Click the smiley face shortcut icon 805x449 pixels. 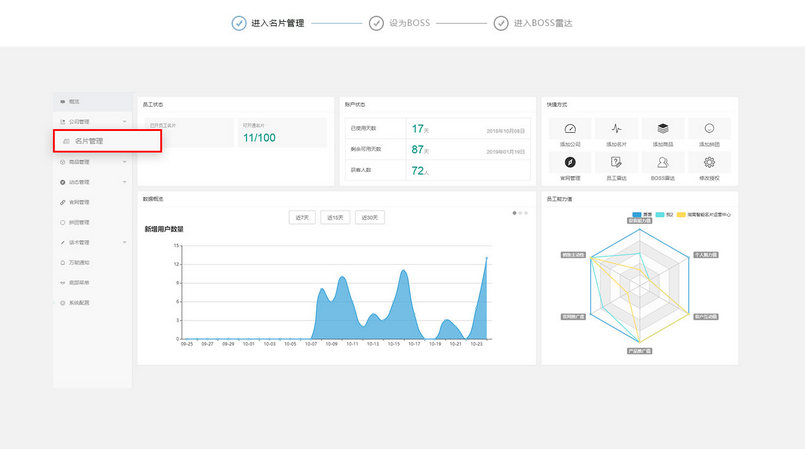709,128
